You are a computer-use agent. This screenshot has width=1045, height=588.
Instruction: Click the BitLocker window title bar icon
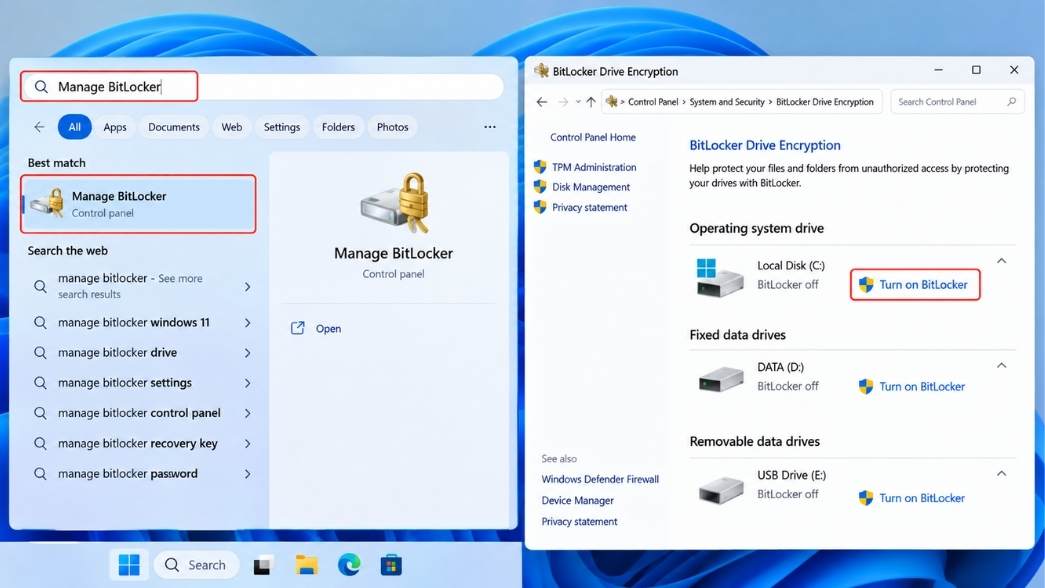coord(541,71)
